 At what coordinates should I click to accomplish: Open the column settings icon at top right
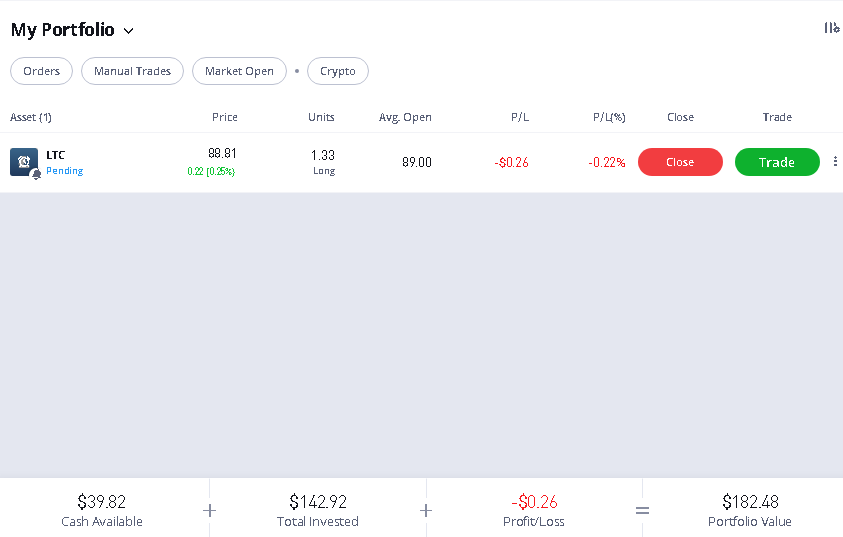pyautogui.click(x=831, y=28)
